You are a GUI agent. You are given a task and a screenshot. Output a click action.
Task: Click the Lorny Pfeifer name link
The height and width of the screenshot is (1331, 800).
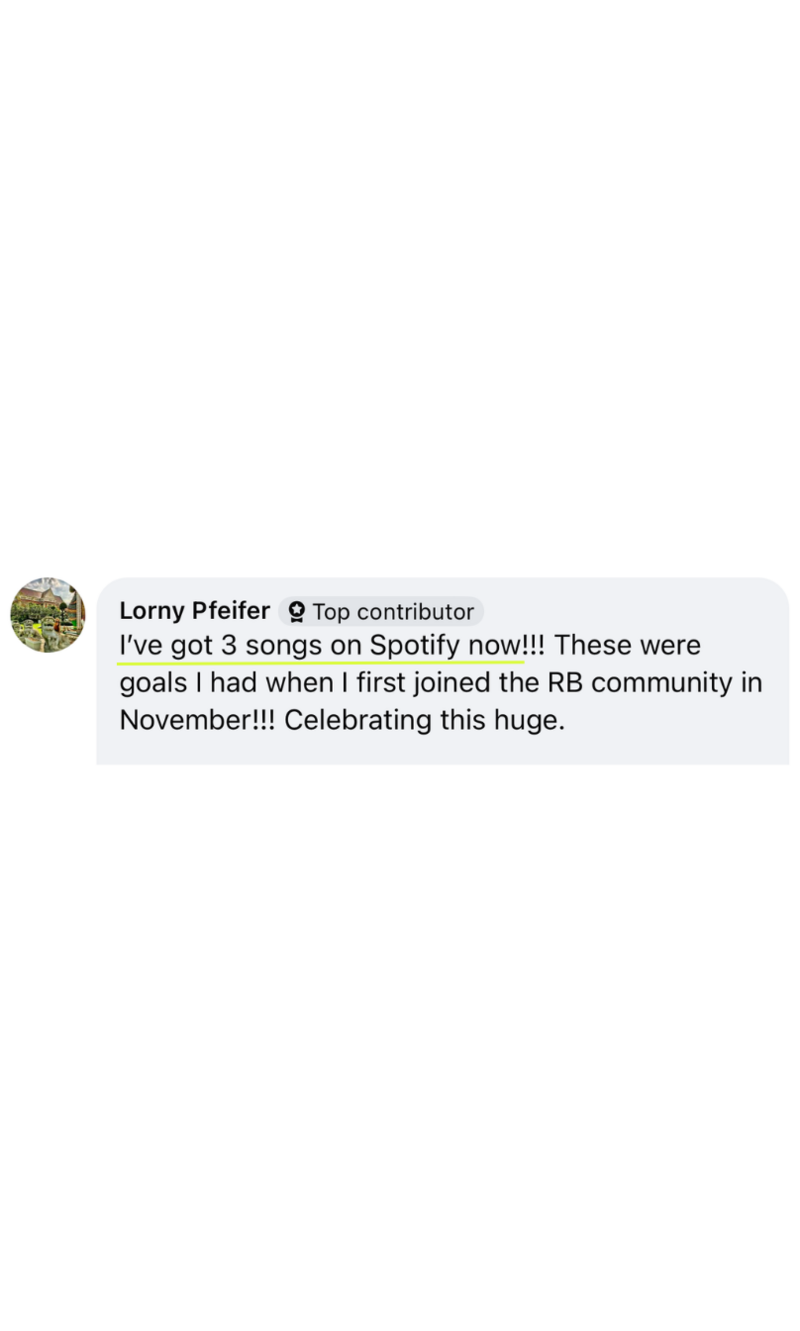pyautogui.click(x=194, y=611)
